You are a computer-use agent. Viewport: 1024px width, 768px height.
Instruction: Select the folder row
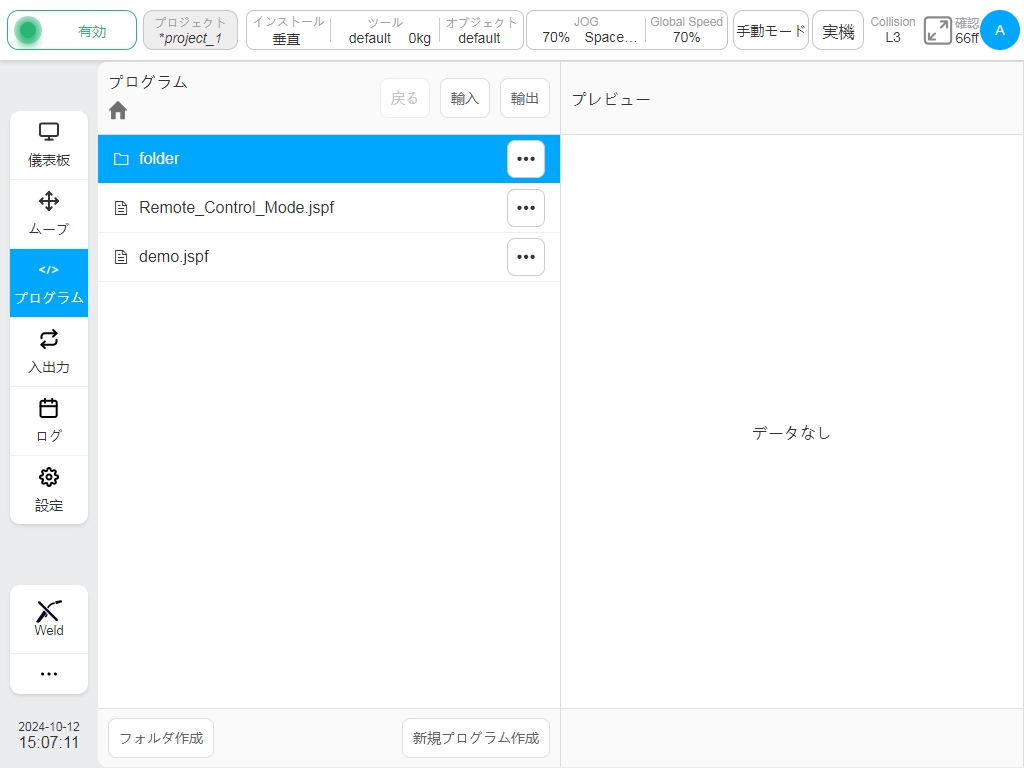point(328,159)
